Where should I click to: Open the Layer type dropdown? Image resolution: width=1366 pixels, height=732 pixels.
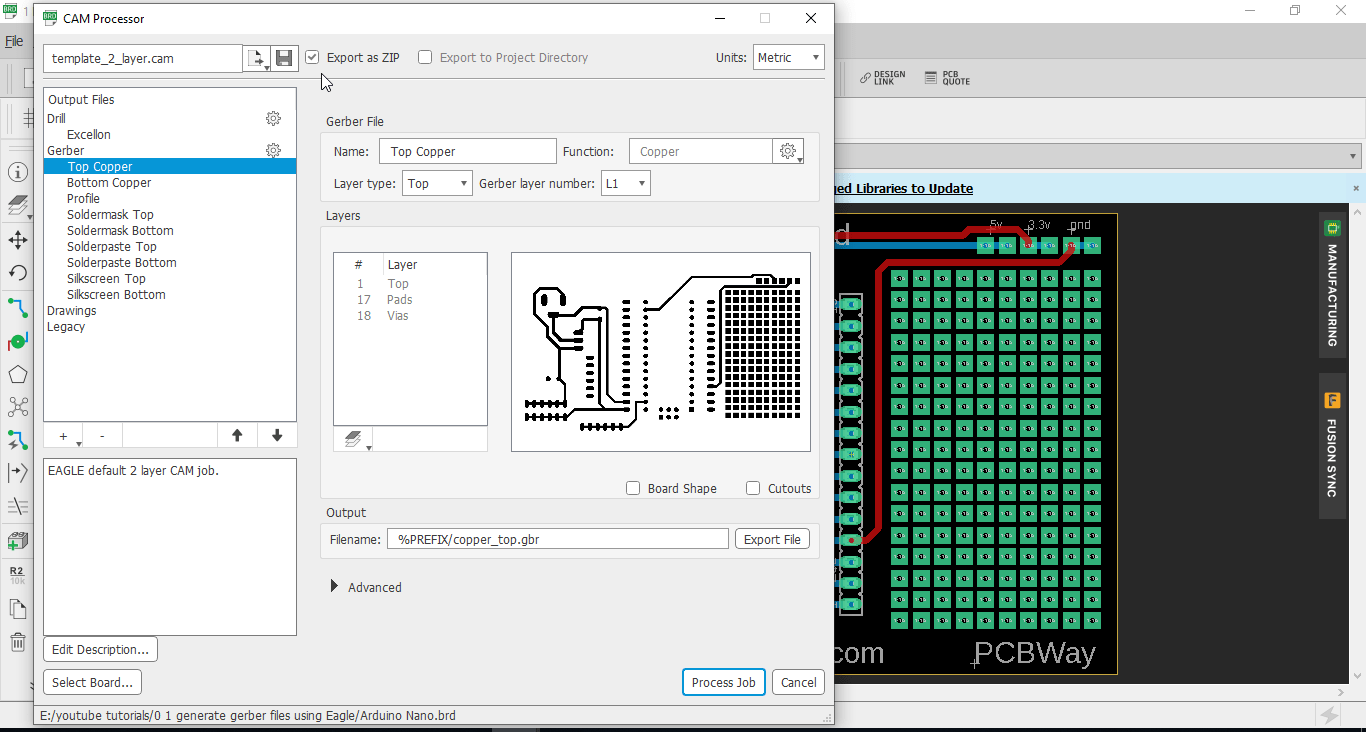(x=437, y=184)
